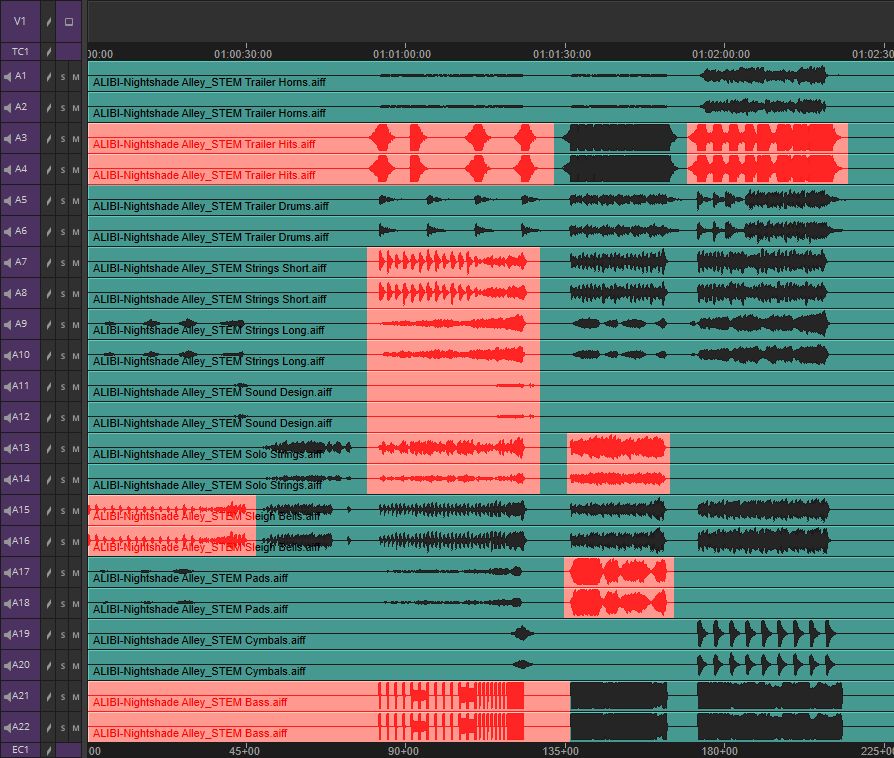Click the sync lock slash on track A16
This screenshot has width=894, height=758.
(x=48, y=542)
